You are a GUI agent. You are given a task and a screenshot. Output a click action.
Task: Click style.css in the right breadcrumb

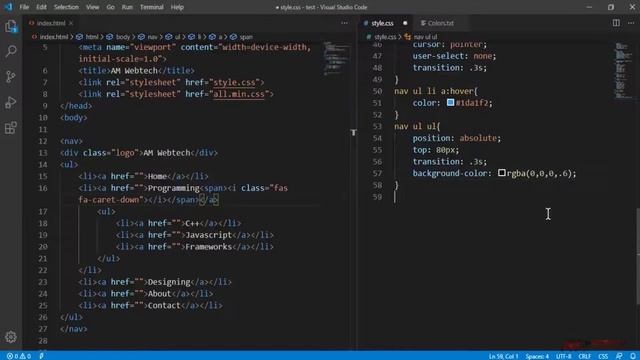pos(385,37)
